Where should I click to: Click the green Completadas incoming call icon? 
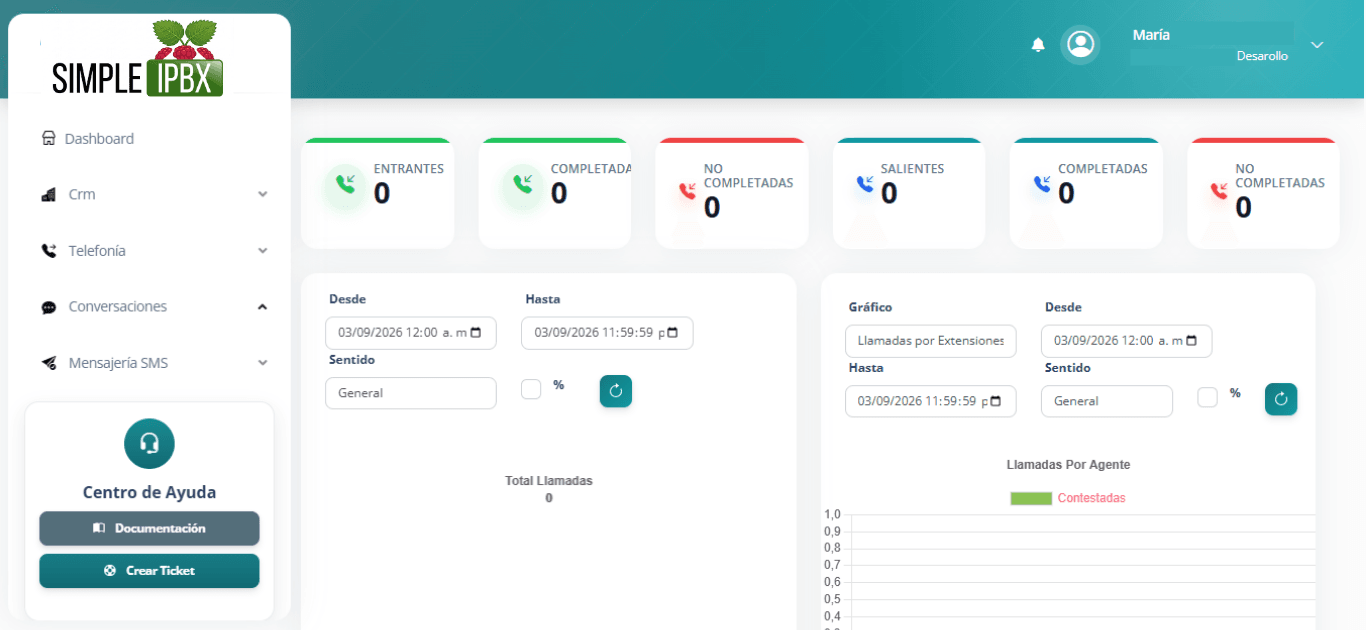coord(522,184)
